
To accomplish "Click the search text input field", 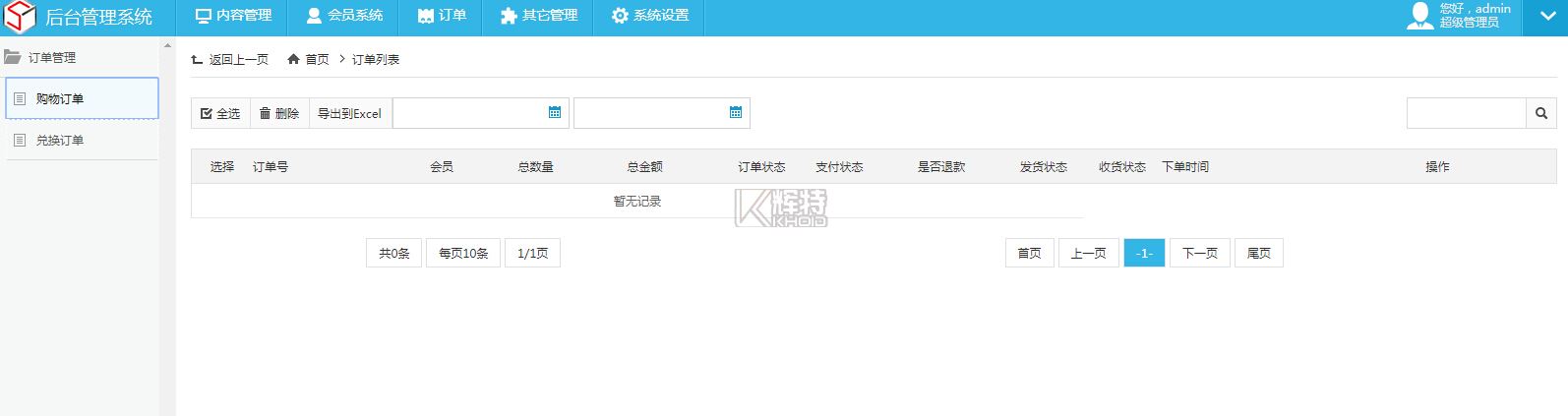I will pyautogui.click(x=1466, y=114).
